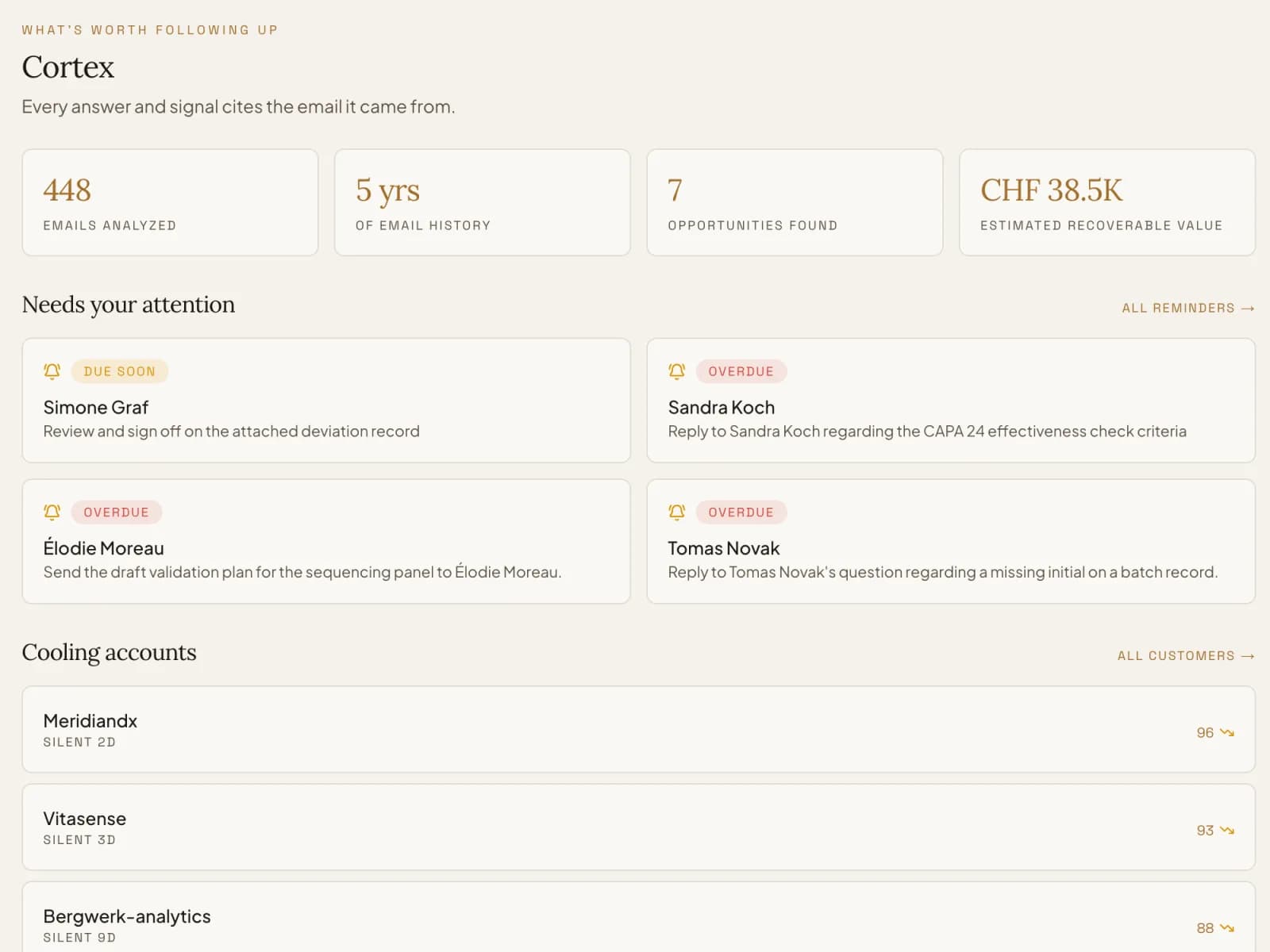
Task: Select the Simone Graf reminder name
Action: 95,407
